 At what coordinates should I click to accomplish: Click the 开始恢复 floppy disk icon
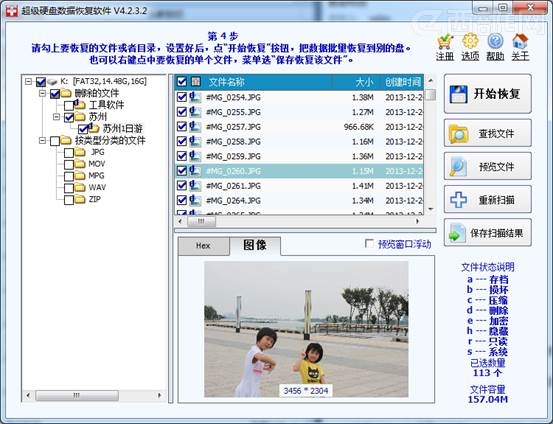(x=459, y=94)
